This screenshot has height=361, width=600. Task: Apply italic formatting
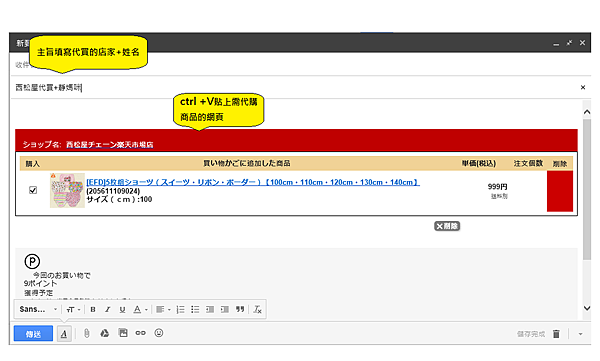tap(108, 309)
